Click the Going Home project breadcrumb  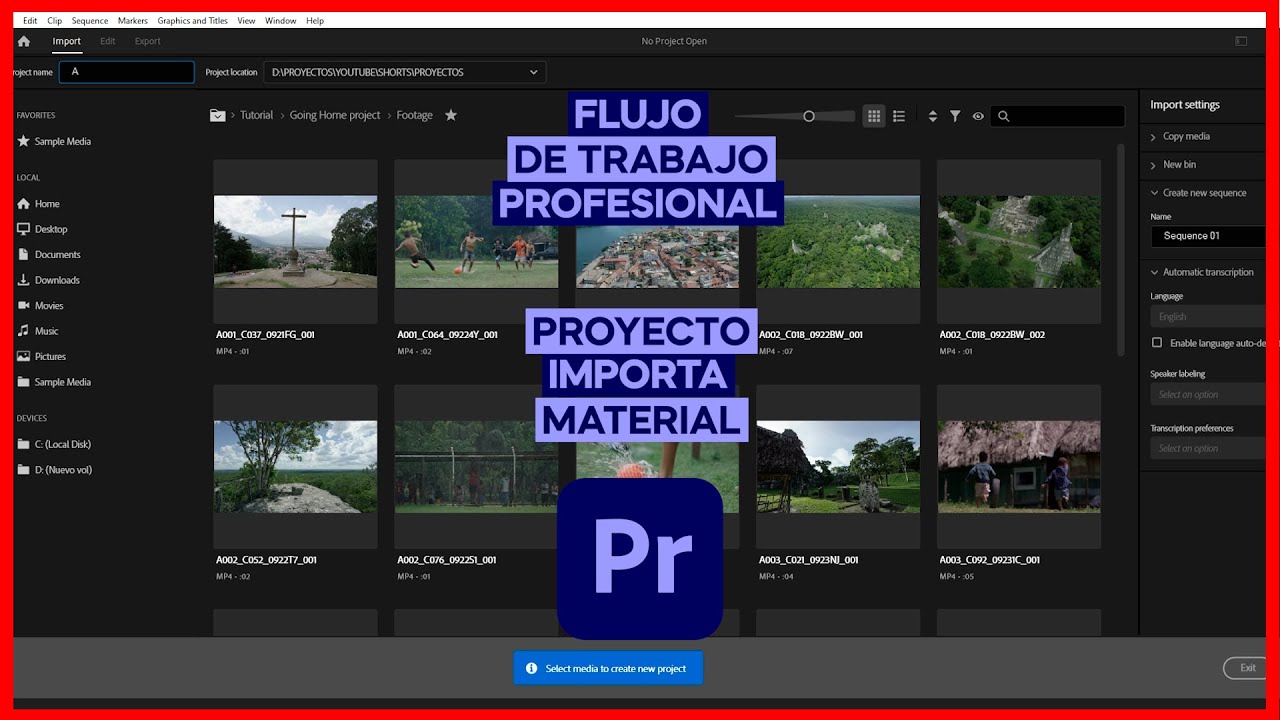(x=335, y=115)
